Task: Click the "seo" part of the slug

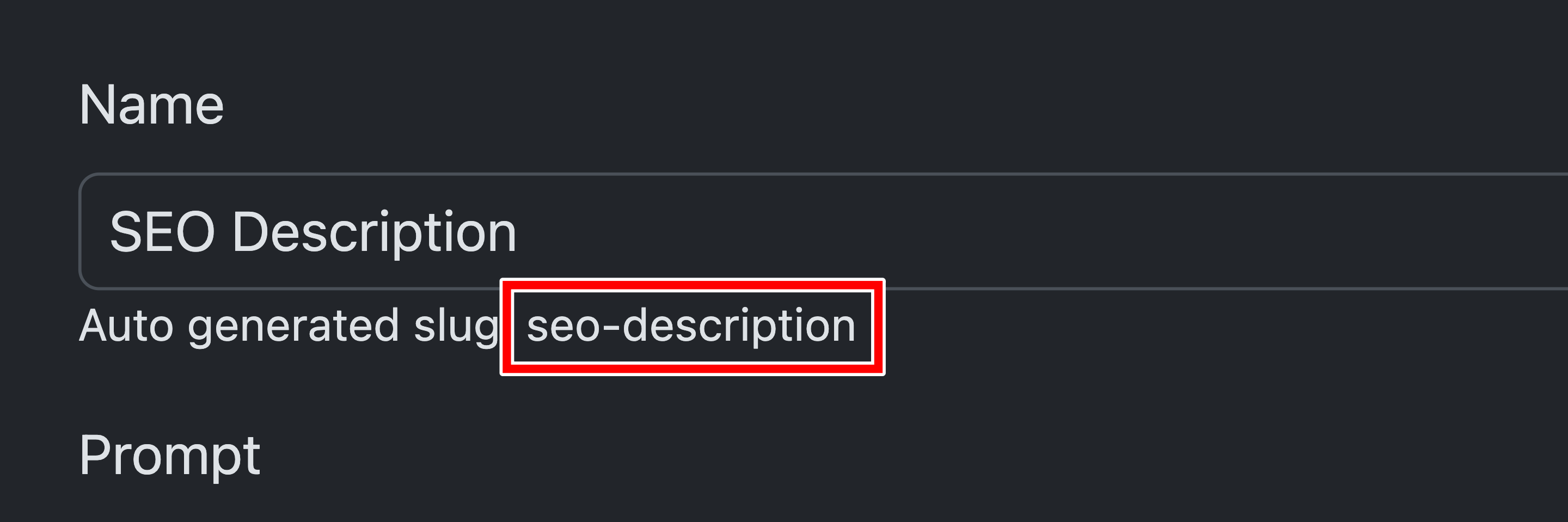Action: coord(563,326)
